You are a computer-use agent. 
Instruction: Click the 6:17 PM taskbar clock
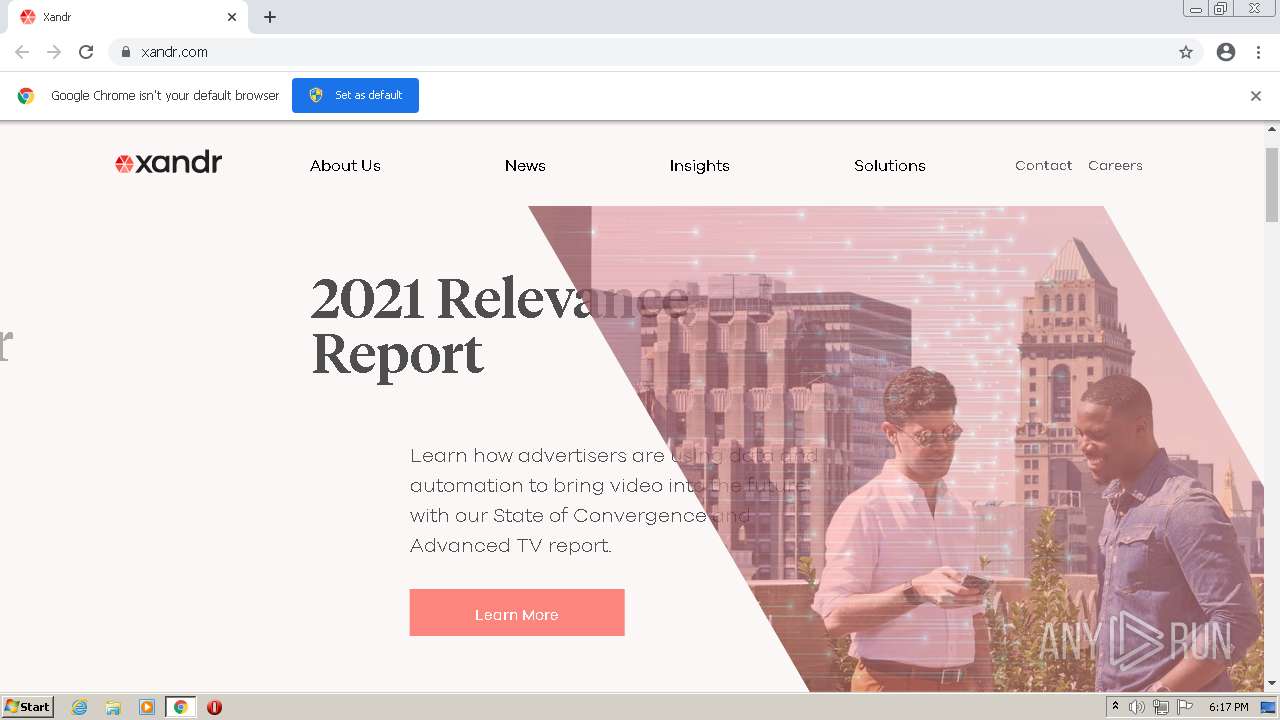[x=1228, y=707]
